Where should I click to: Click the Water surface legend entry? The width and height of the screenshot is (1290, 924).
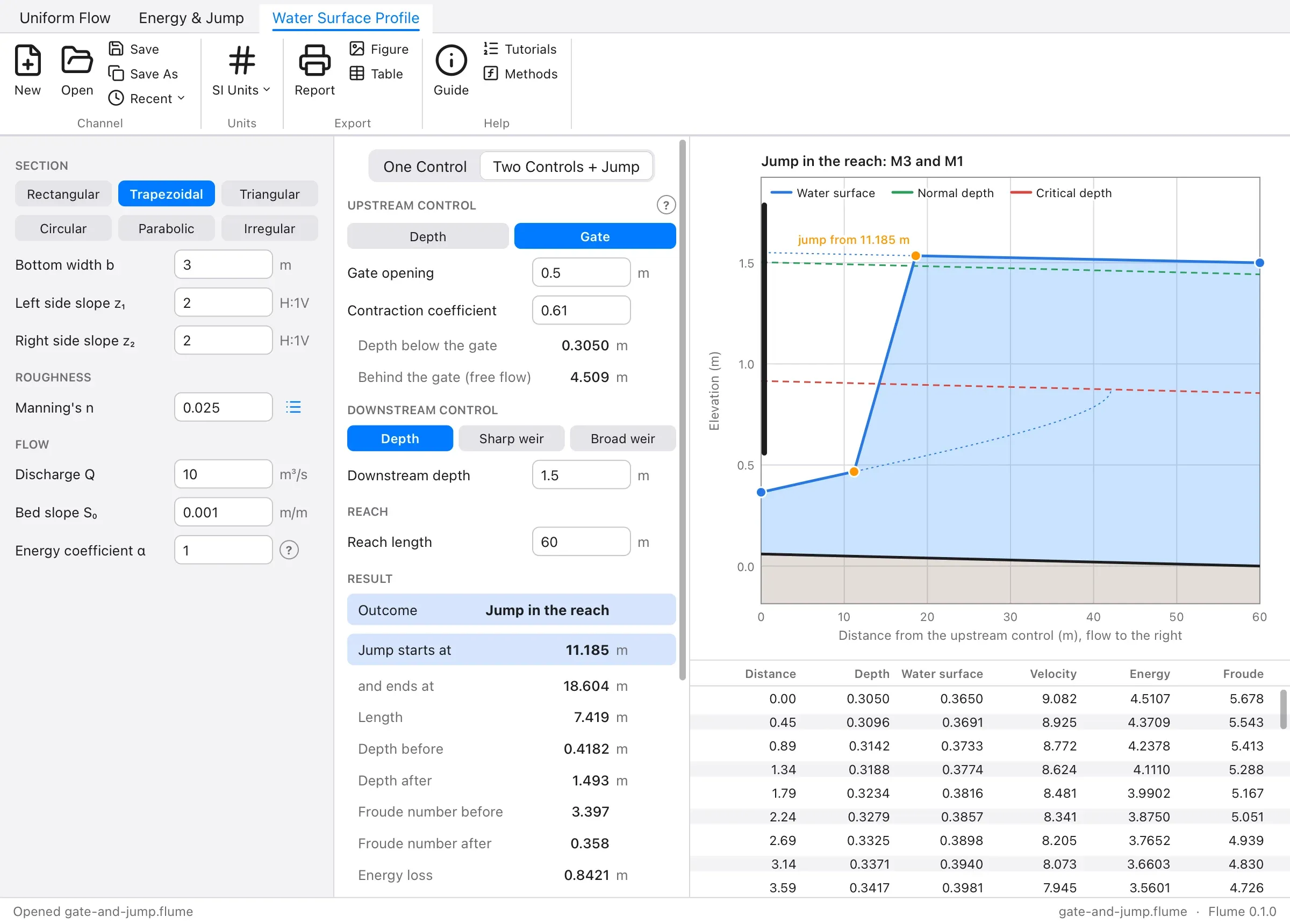click(x=822, y=193)
